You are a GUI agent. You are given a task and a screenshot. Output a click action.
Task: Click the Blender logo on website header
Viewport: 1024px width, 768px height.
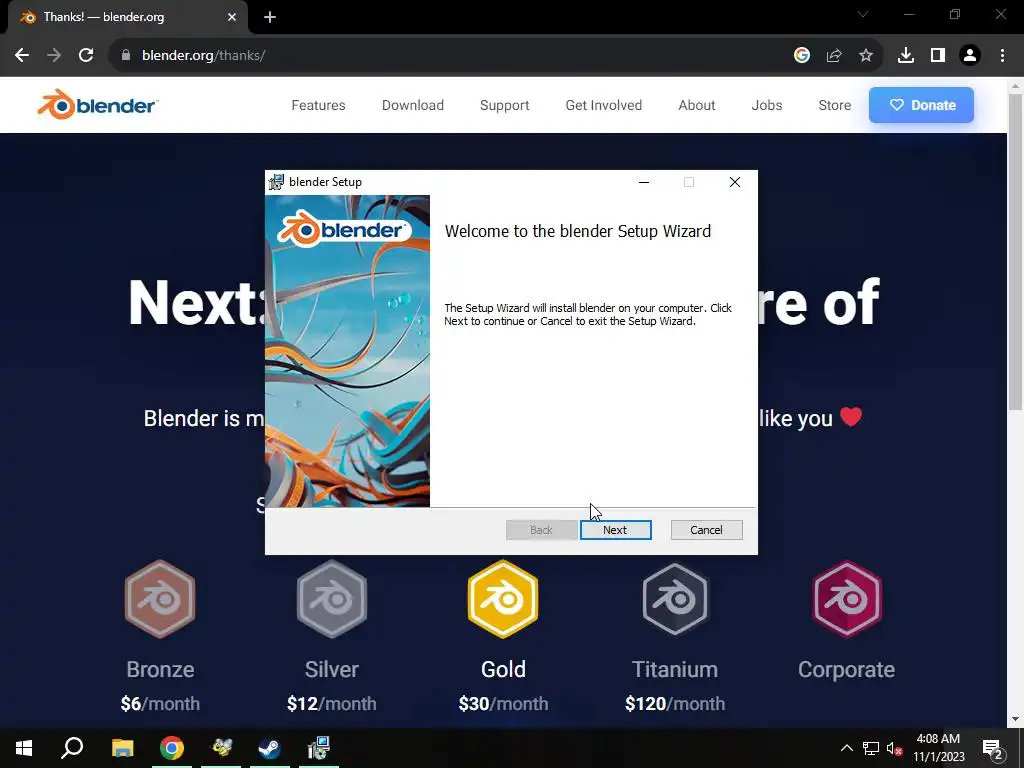[x=97, y=104]
